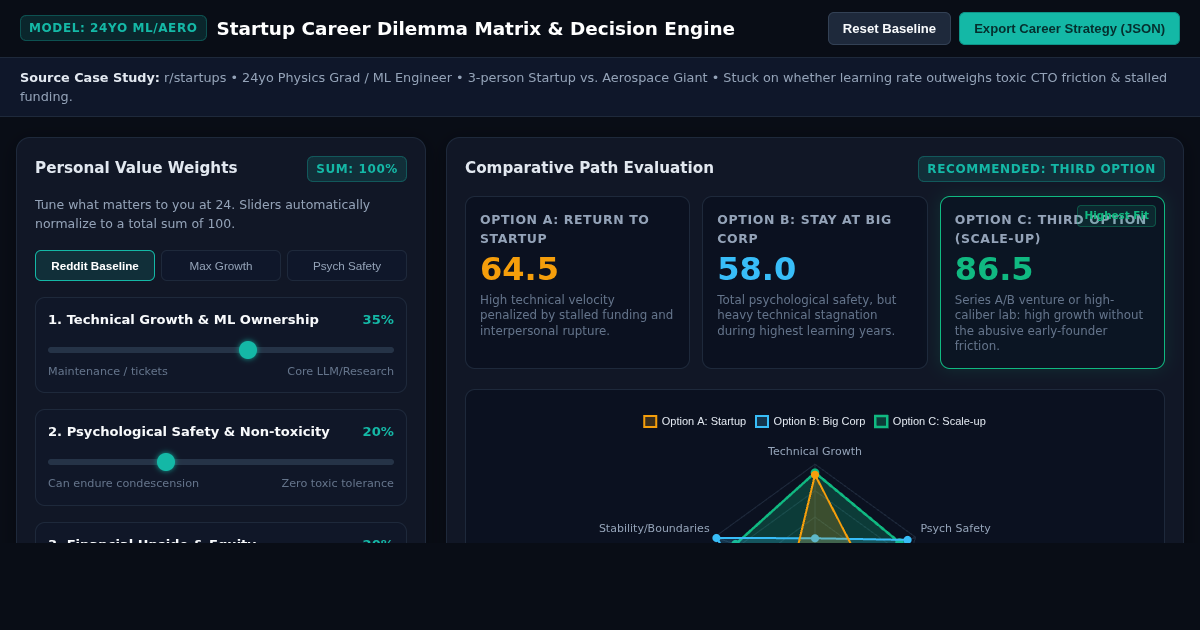Click the SUM: 100% badge
1200x630 pixels.
pos(357,169)
